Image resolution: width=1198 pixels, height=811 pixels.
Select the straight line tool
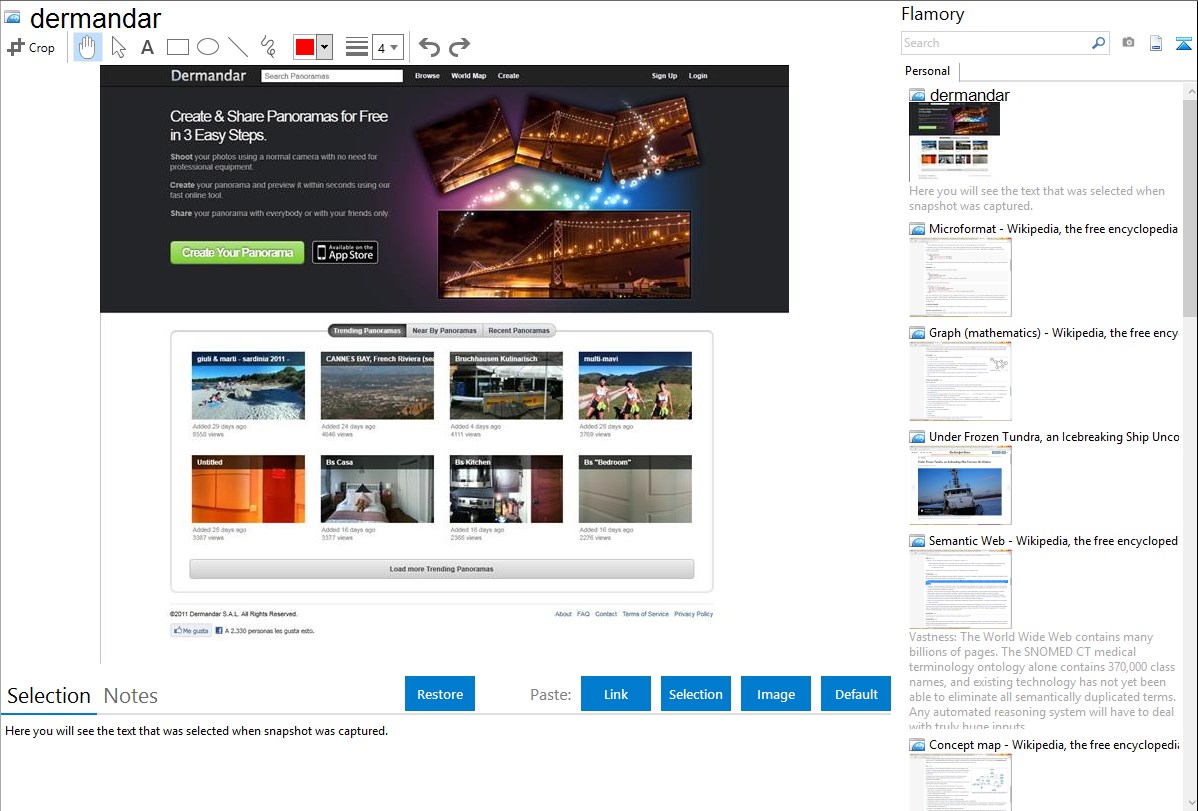tap(238, 47)
